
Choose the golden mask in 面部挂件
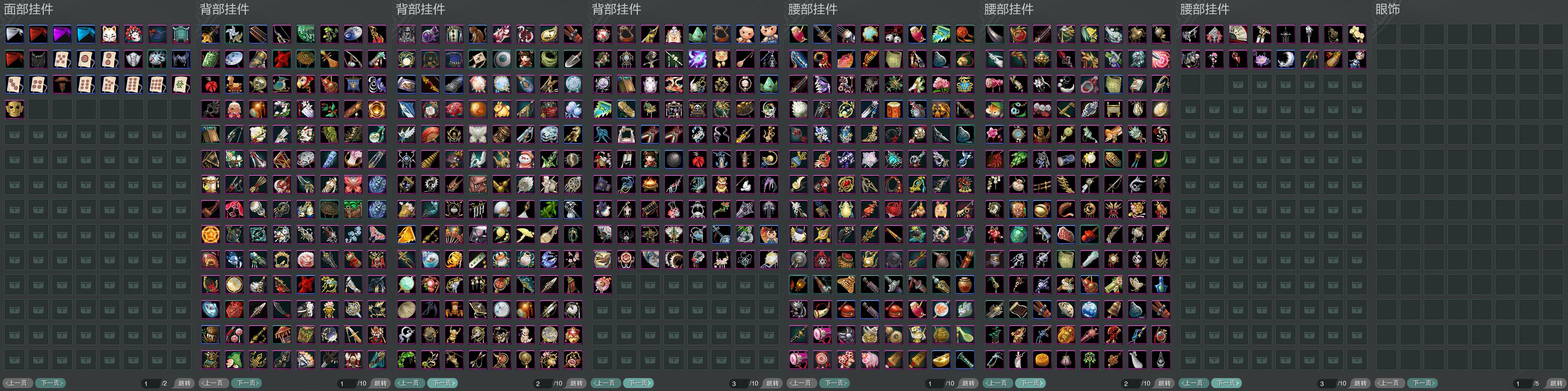[x=15, y=109]
